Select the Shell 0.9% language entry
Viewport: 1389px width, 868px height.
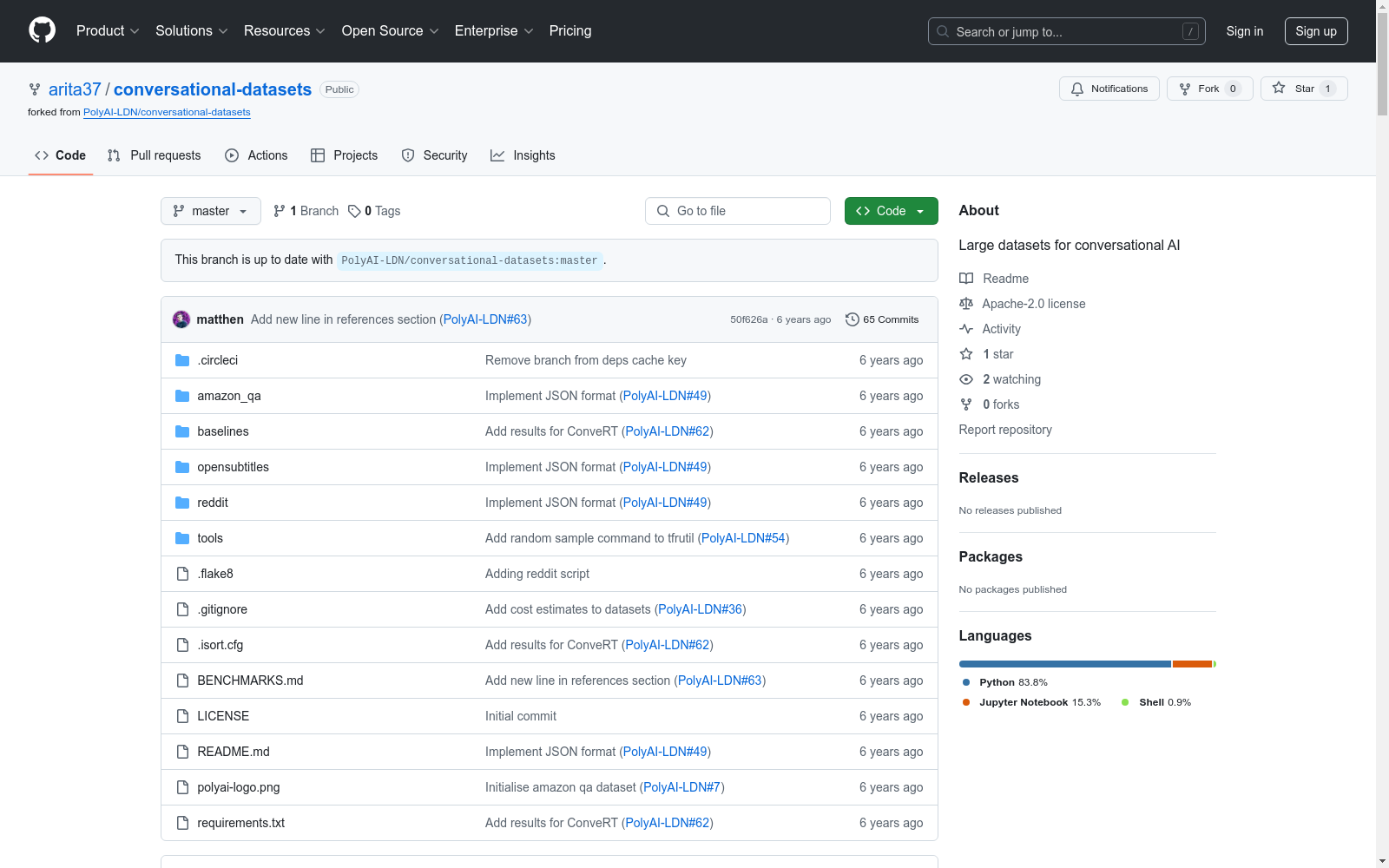point(1156,702)
